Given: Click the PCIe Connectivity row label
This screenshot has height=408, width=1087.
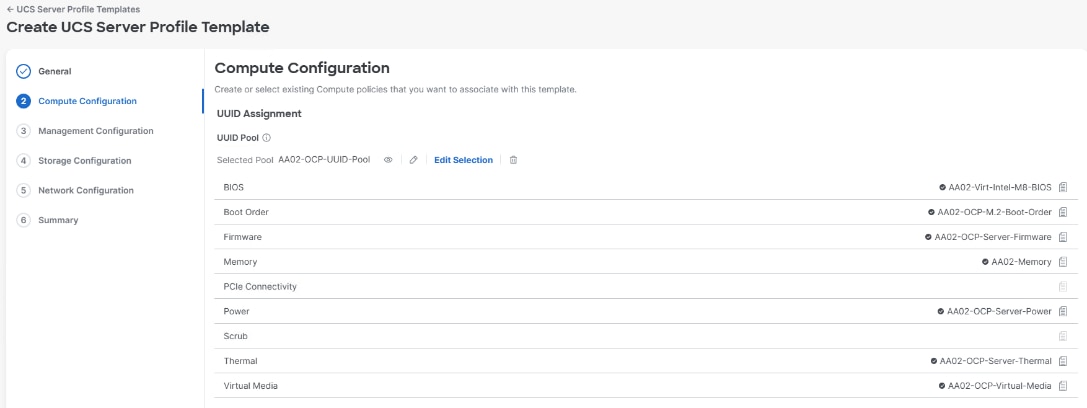Looking at the screenshot, I should (x=260, y=287).
